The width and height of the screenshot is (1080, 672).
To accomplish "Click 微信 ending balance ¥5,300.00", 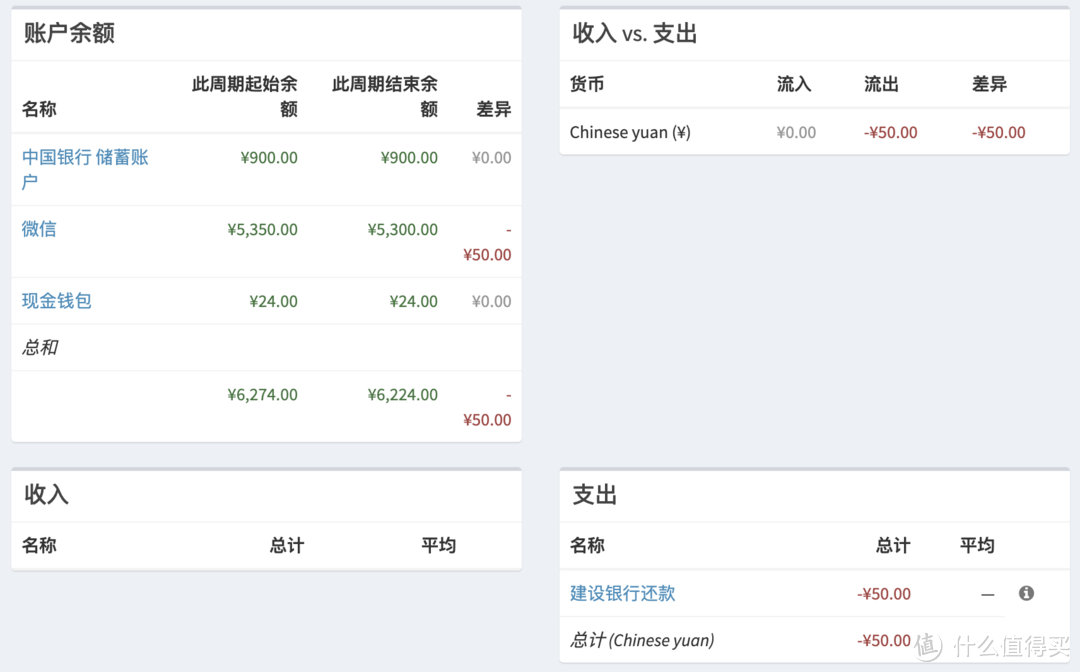I will pos(402,229).
